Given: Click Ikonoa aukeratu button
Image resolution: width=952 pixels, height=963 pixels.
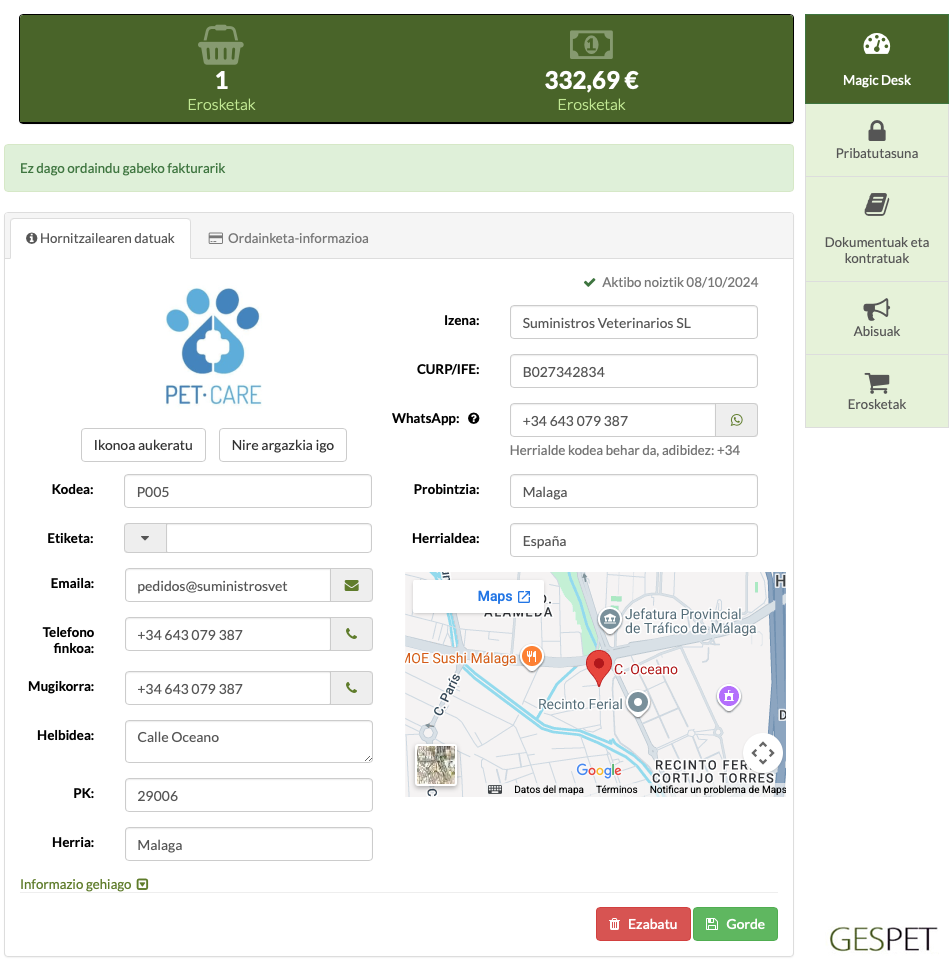Looking at the screenshot, I should point(143,445).
